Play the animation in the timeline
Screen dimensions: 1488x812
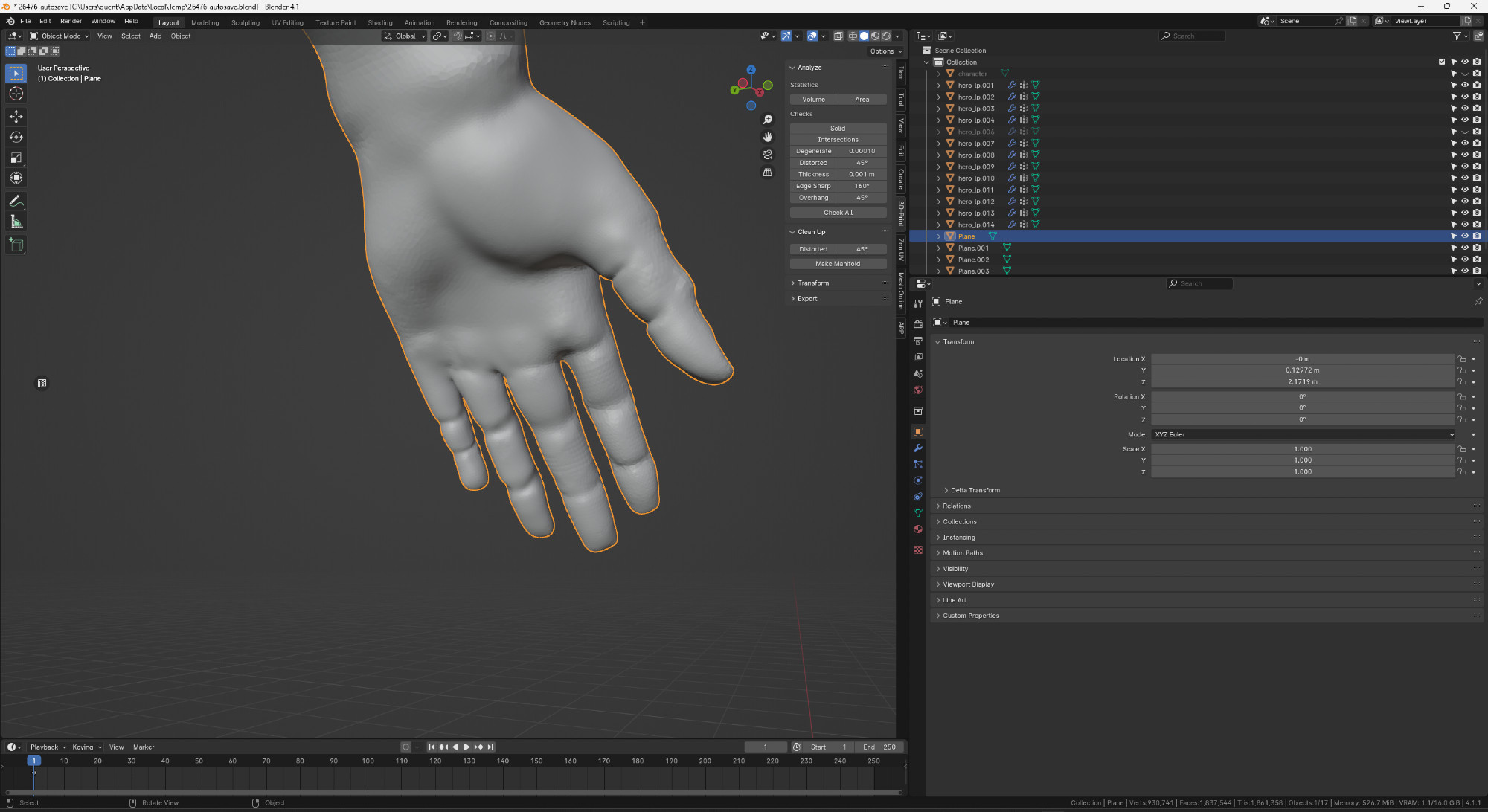pos(466,747)
